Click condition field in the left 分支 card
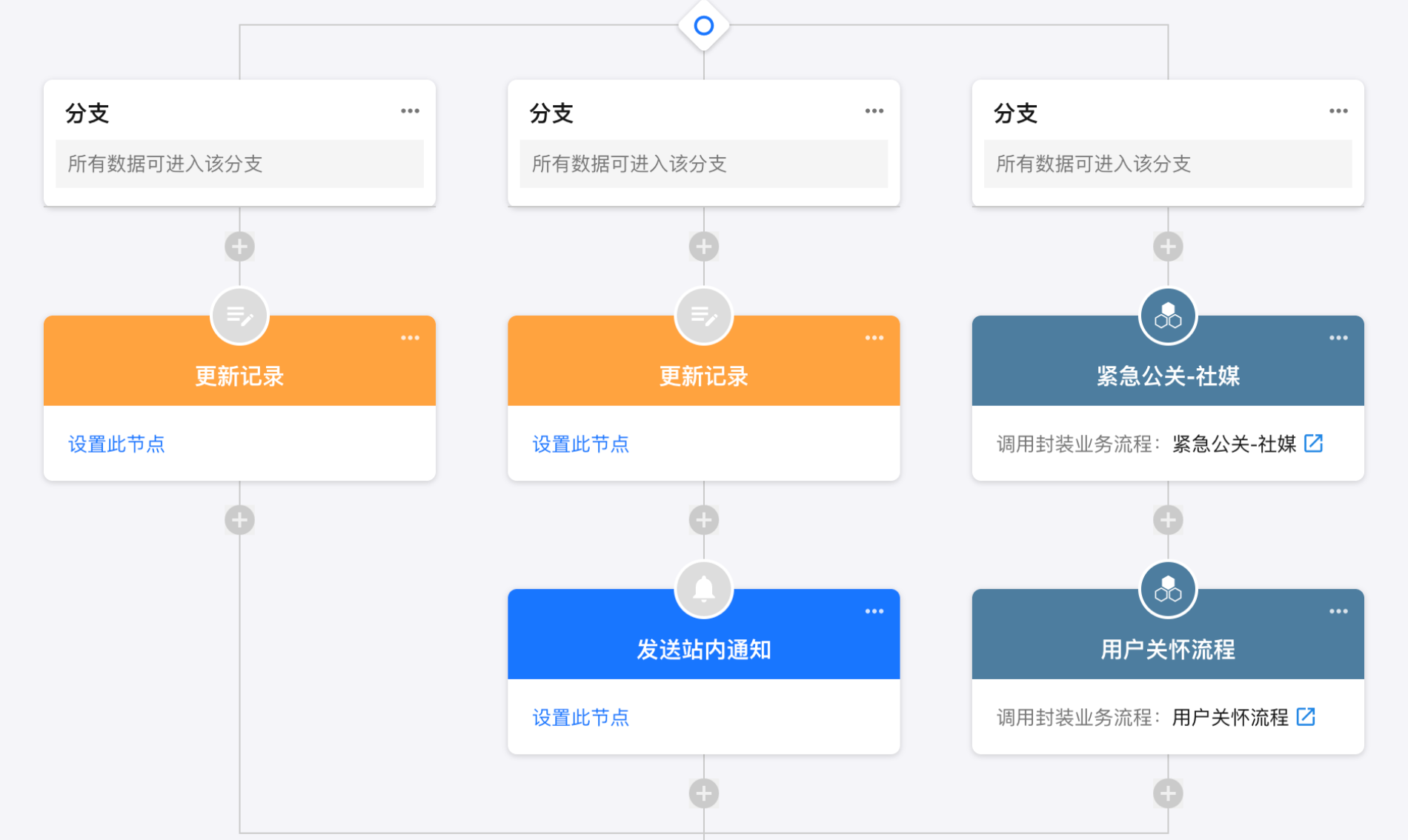Screen dimensions: 1408x840 click(239, 164)
